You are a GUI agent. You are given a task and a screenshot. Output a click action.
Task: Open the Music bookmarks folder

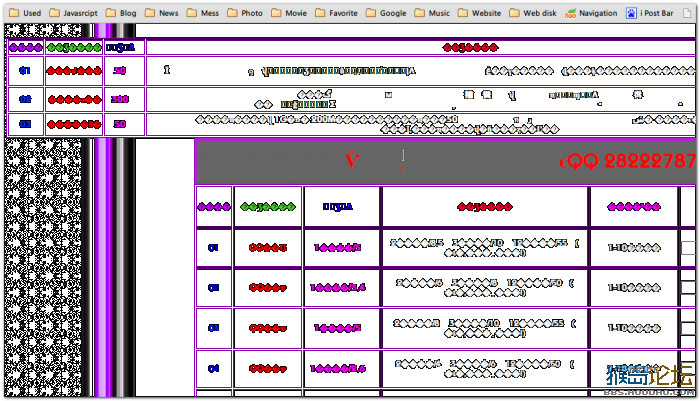click(x=432, y=13)
